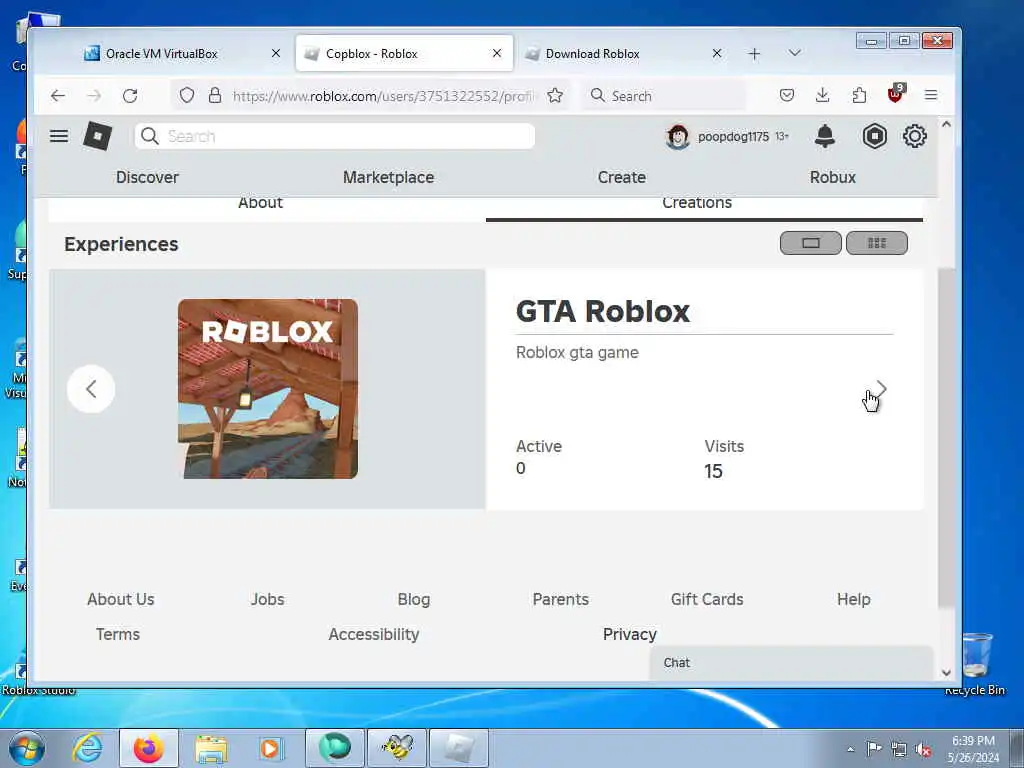
Task: Open the Roblox settings gear
Action: click(914, 136)
